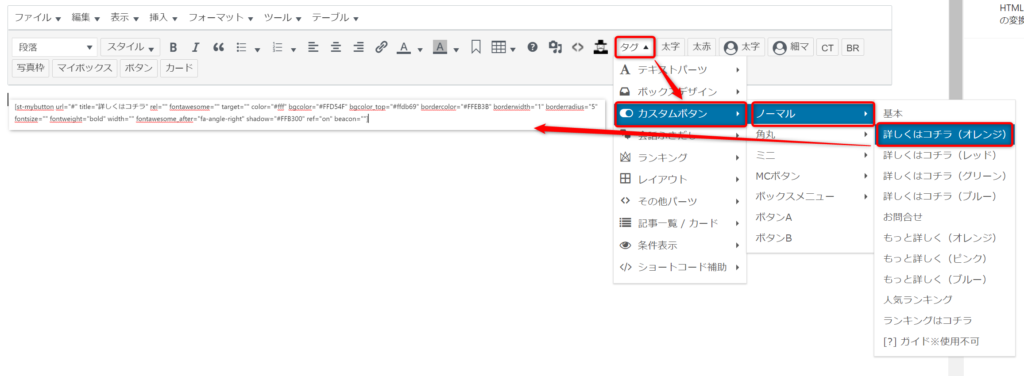Select 詳しくはコチラ（レッド） option
This screenshot has height=376, width=1024.
944,155
